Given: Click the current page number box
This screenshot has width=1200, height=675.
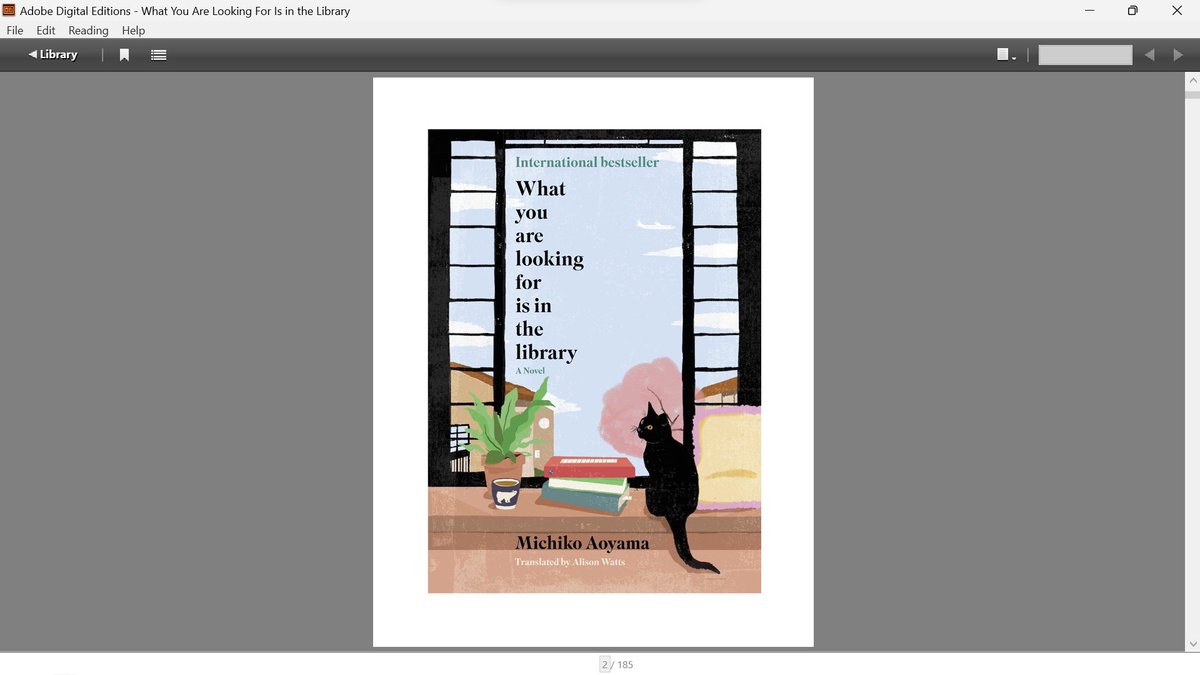Looking at the screenshot, I should pyautogui.click(x=605, y=664).
